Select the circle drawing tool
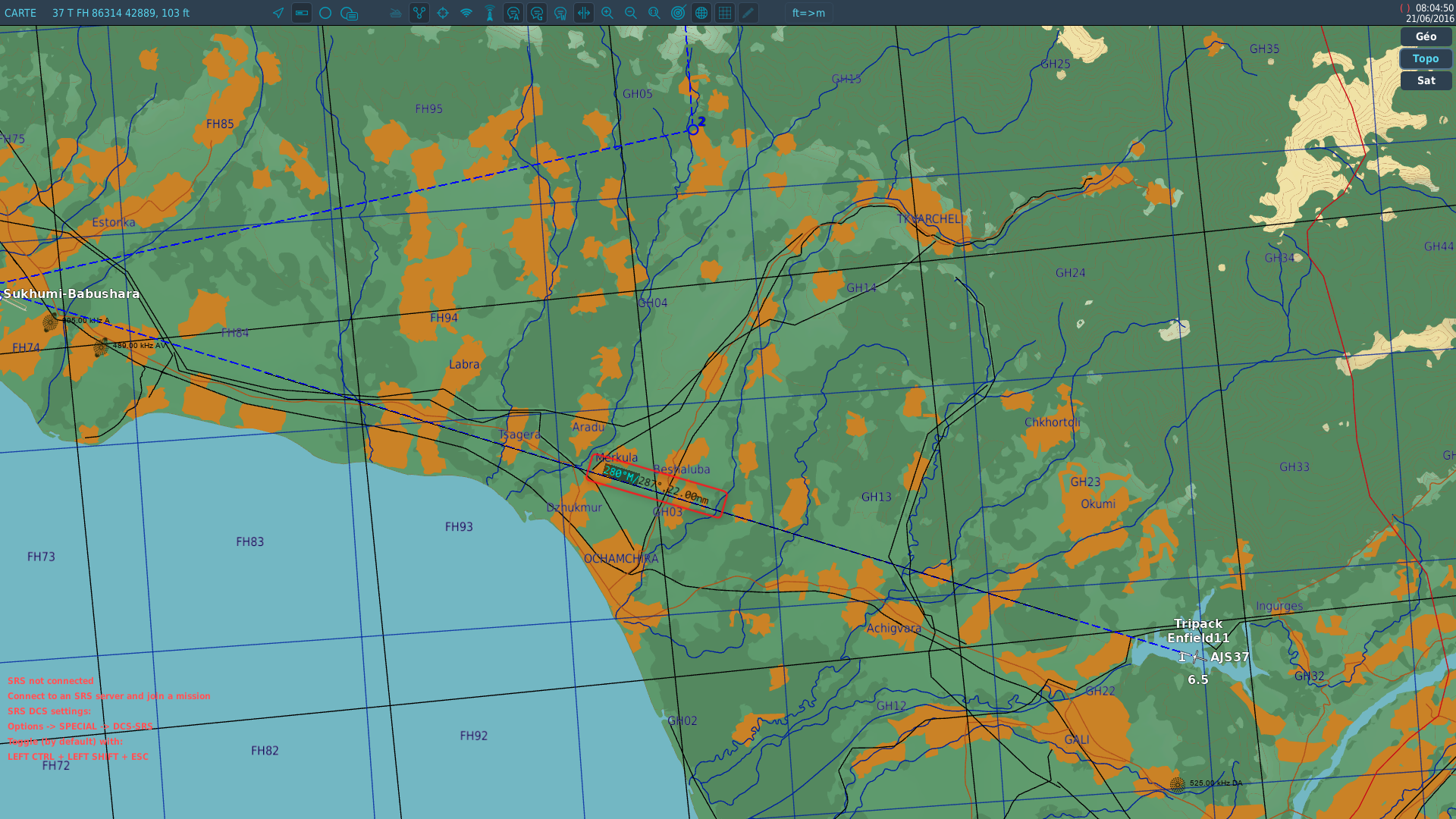Screen dimensions: 1456x819 (x=325, y=13)
